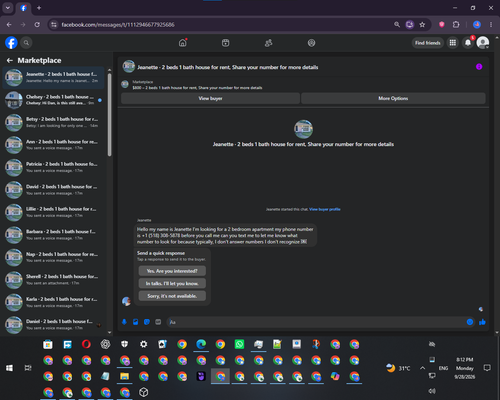Open the Facebook menu grid icon
The height and width of the screenshot is (400, 500).
coord(453,43)
